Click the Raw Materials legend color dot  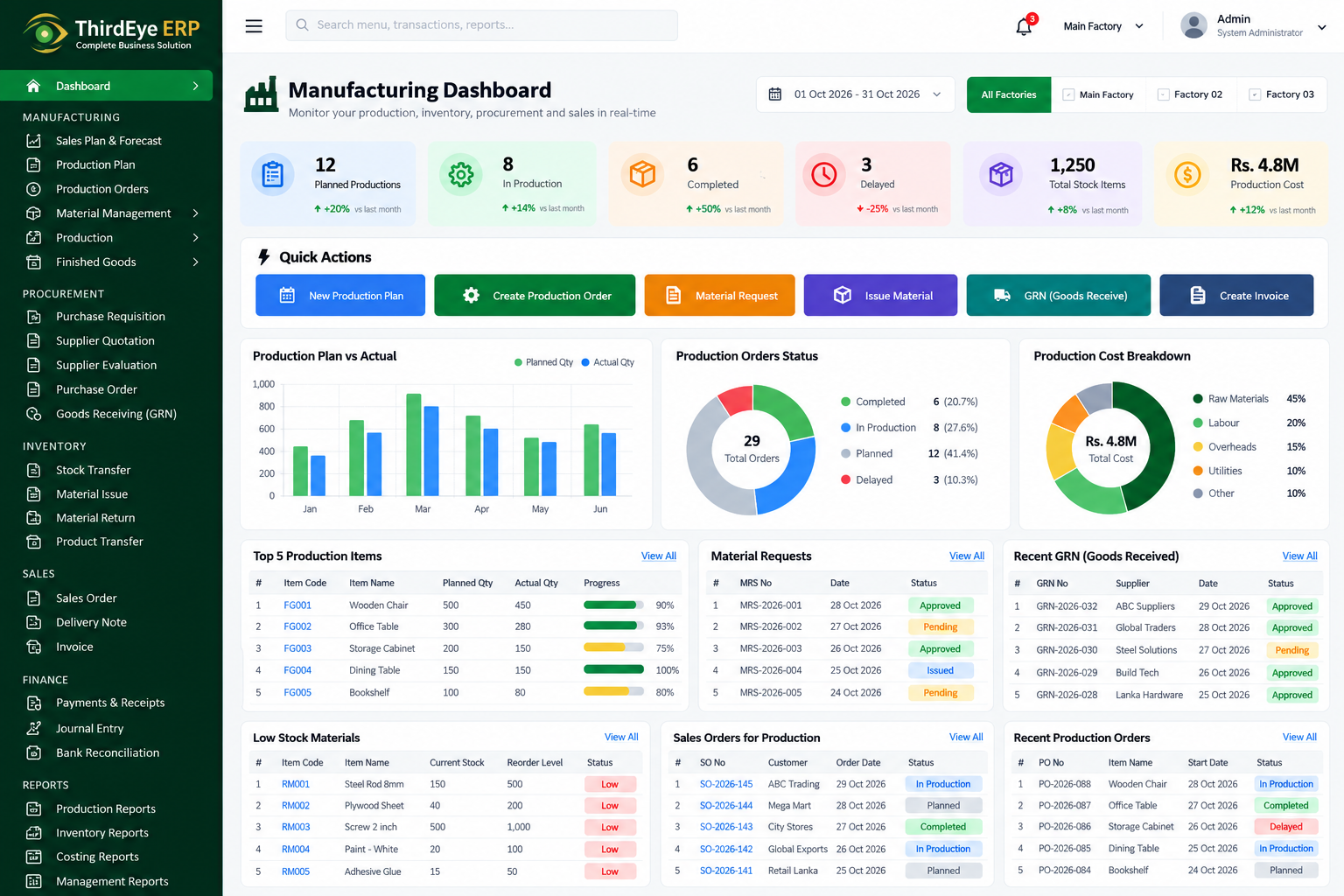(1198, 399)
